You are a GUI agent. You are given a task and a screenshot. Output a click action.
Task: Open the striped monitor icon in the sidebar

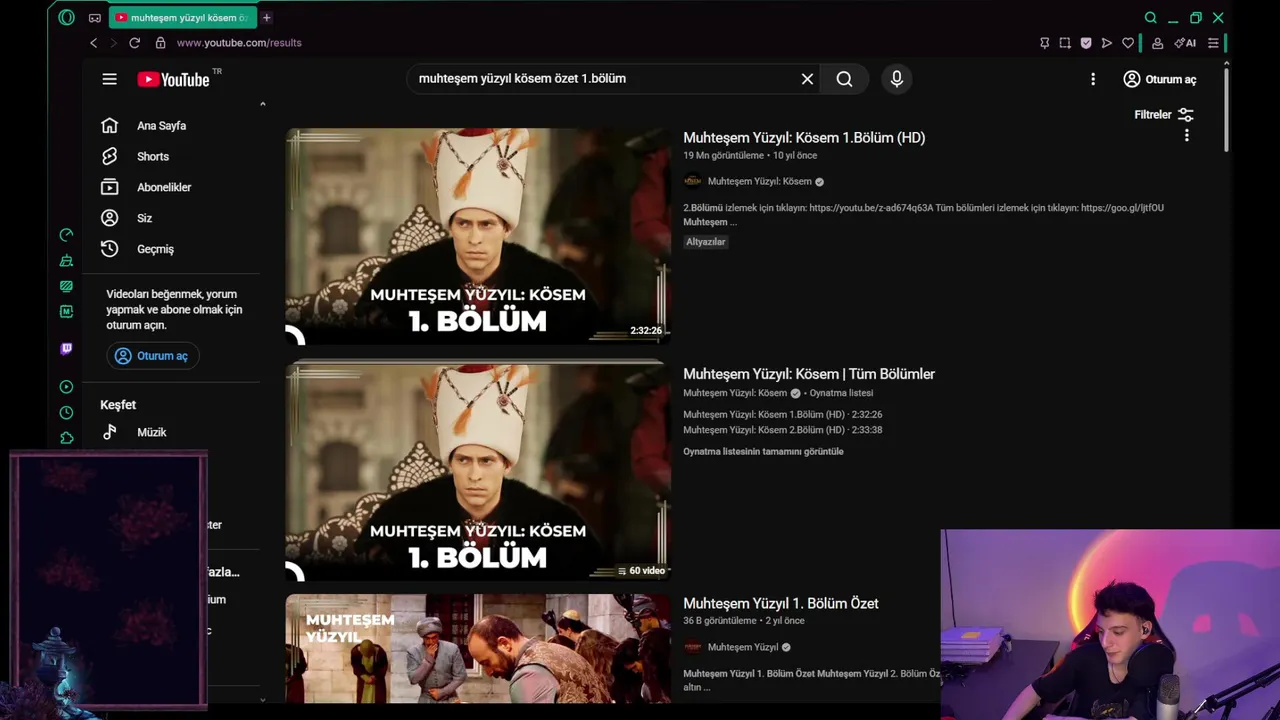66,286
